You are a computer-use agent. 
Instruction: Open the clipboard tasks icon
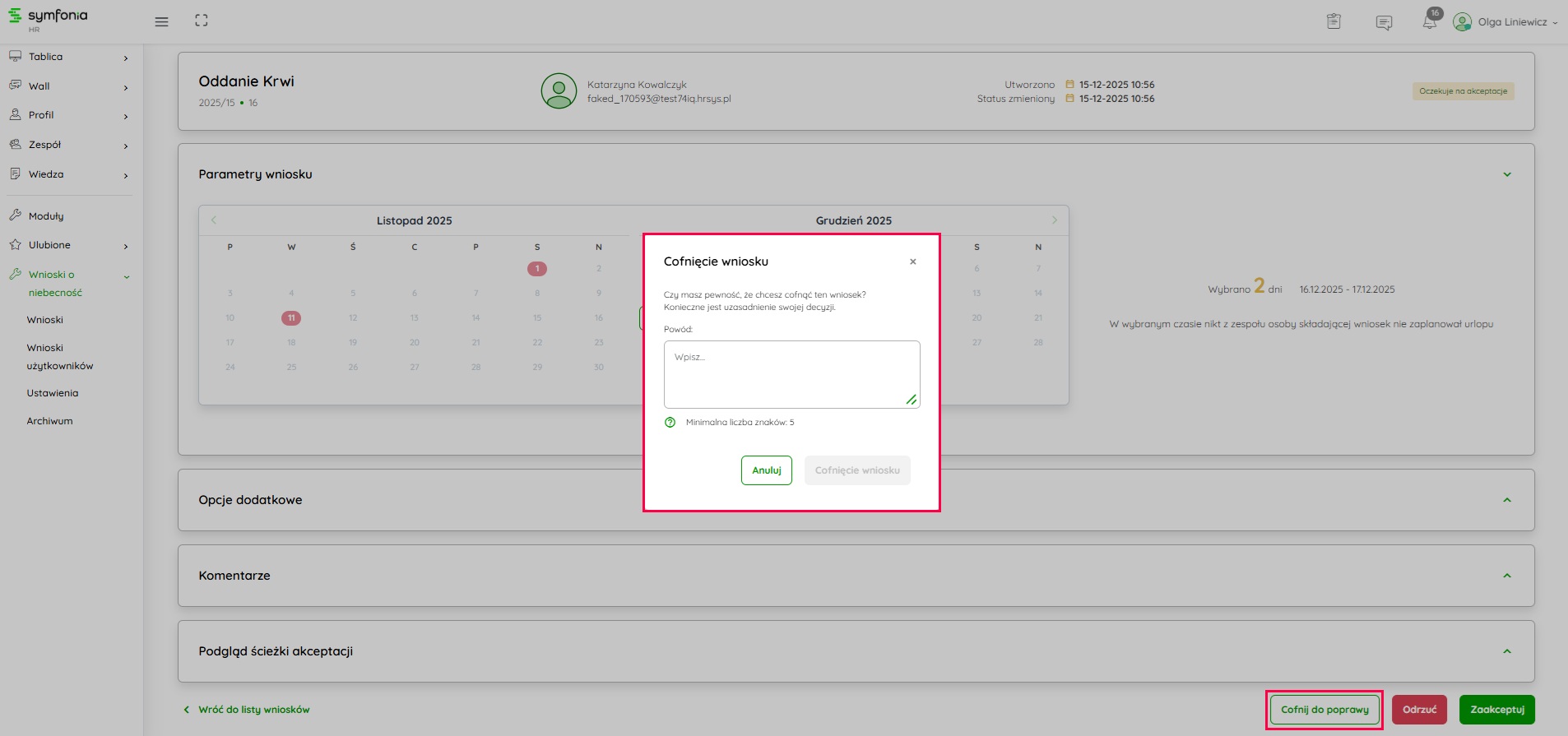click(x=1334, y=22)
